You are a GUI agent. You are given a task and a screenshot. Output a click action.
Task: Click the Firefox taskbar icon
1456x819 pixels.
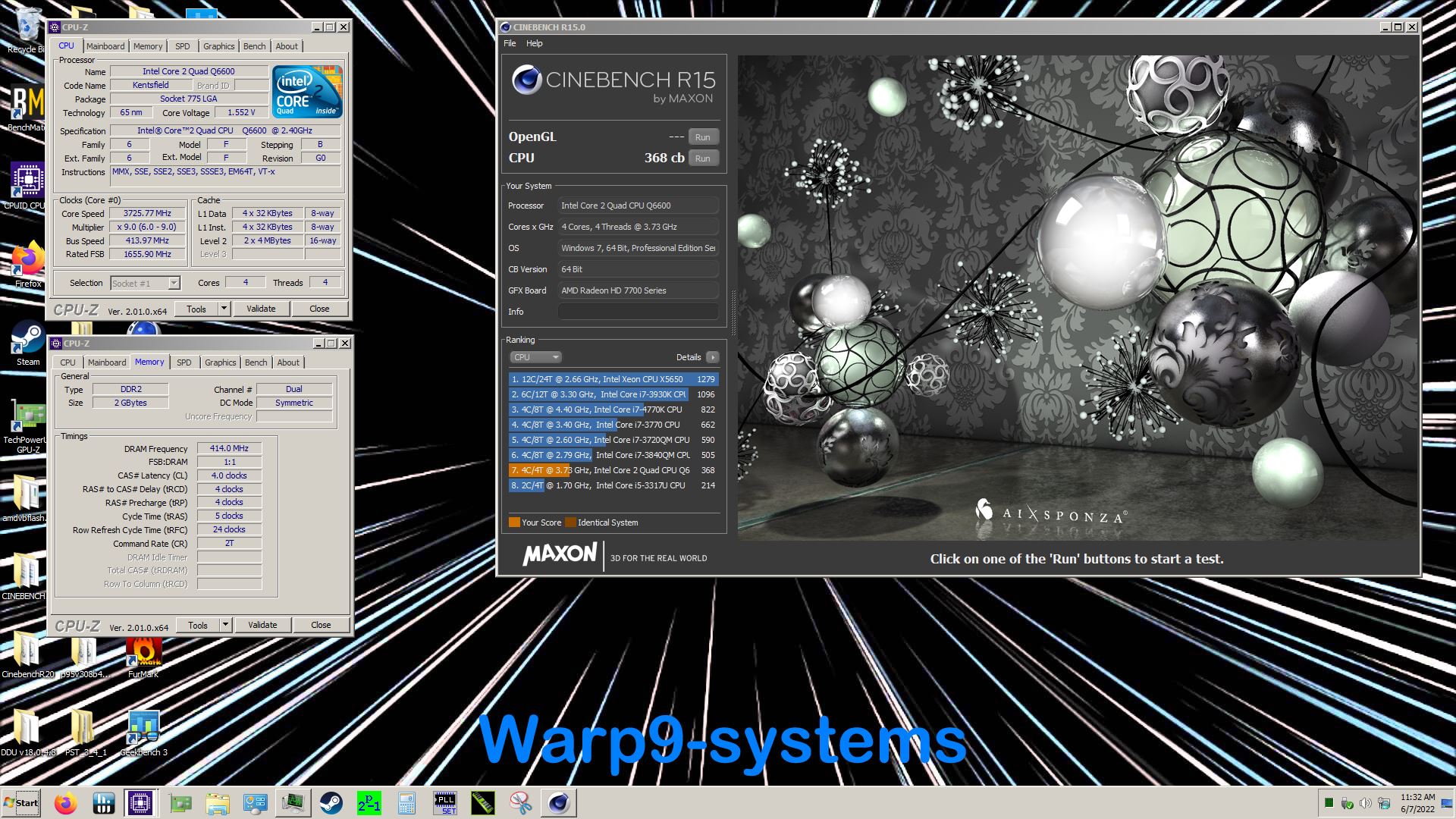point(66,803)
